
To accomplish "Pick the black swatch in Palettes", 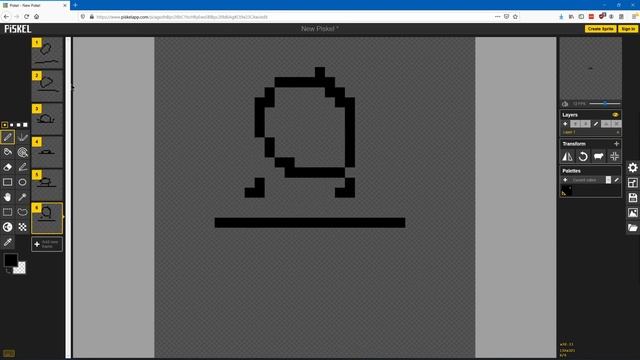I will [x=567, y=190].
